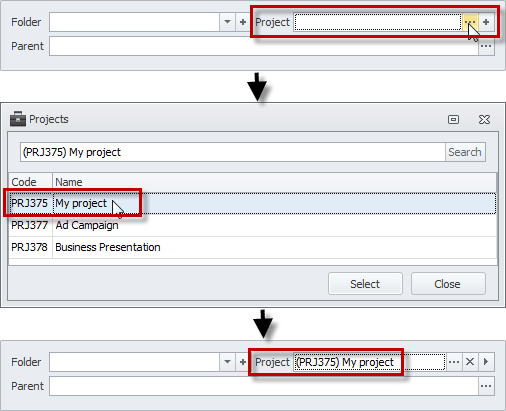Maximize the Projects dialog window
Screen dimensions: 506x411
pyautogui.click(x=453, y=119)
